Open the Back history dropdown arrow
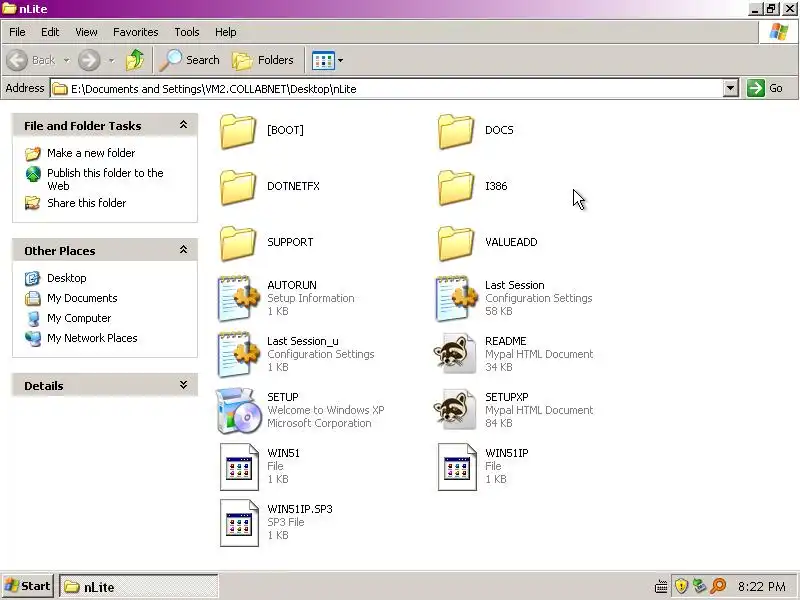The height and width of the screenshot is (600, 800). pyautogui.click(x=66, y=60)
